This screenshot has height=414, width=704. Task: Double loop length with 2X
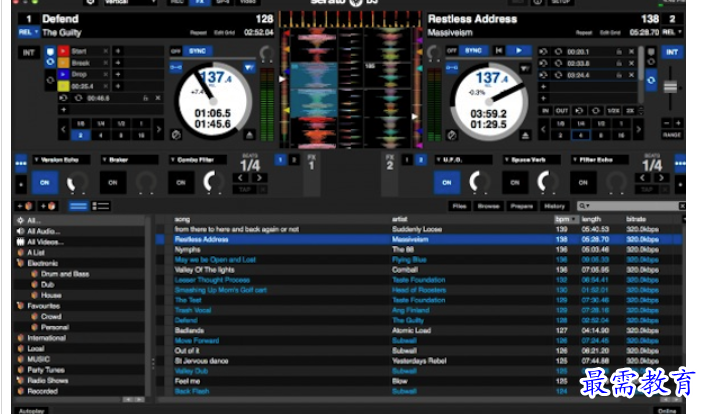point(630,110)
